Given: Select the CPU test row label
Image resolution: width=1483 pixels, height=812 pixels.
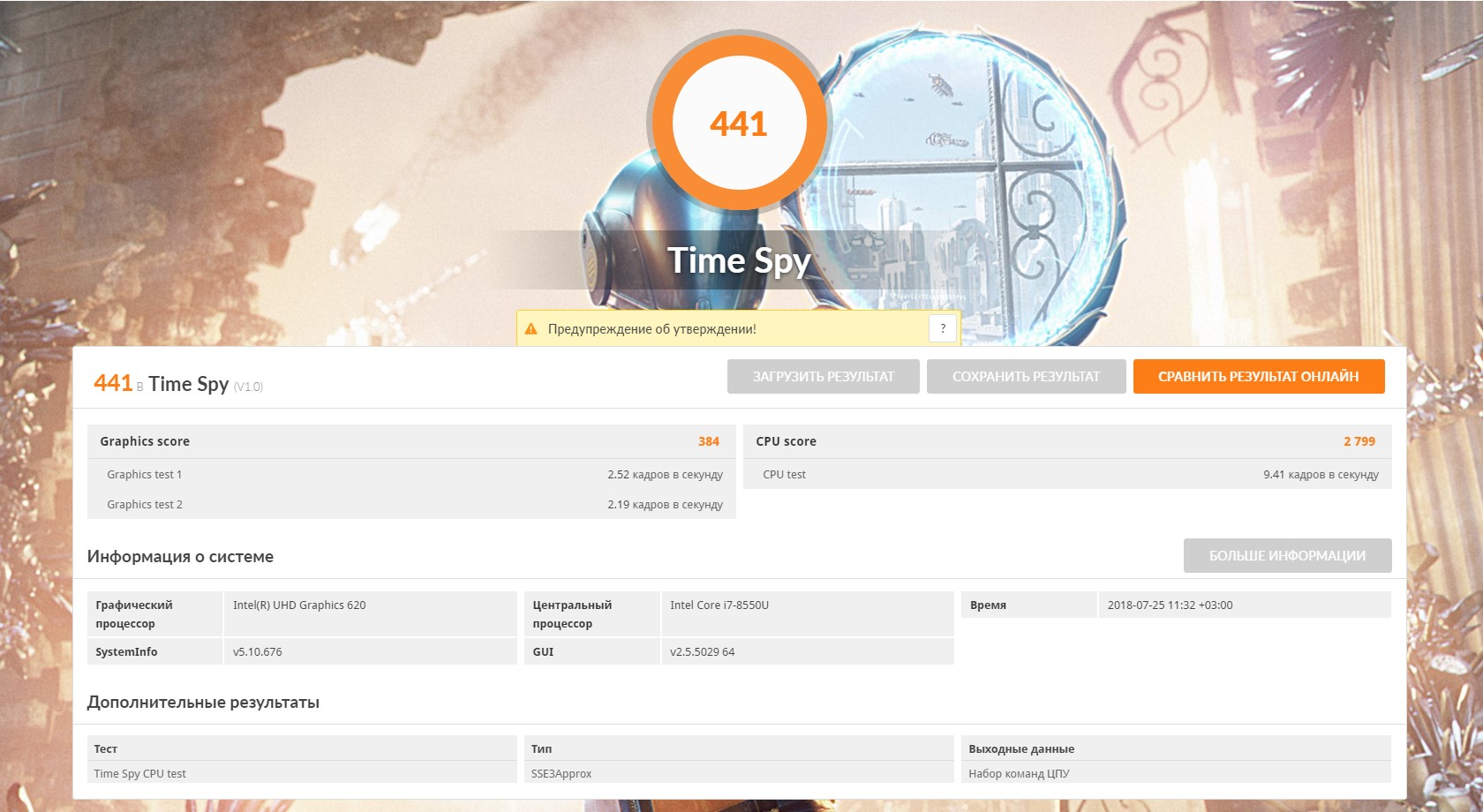Looking at the screenshot, I should [784, 474].
